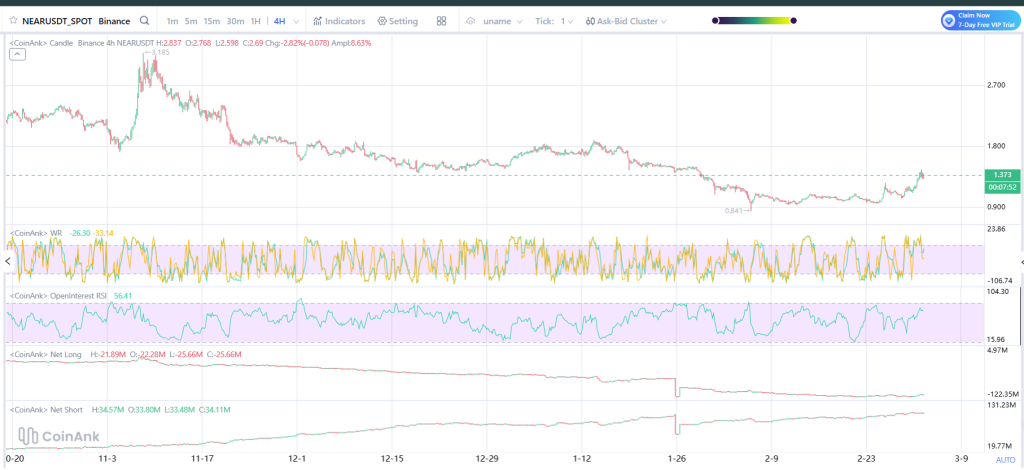This screenshot has height=470, width=1024.
Task: Claim the 7-Day Free VIP Trial
Action: [x=979, y=20]
